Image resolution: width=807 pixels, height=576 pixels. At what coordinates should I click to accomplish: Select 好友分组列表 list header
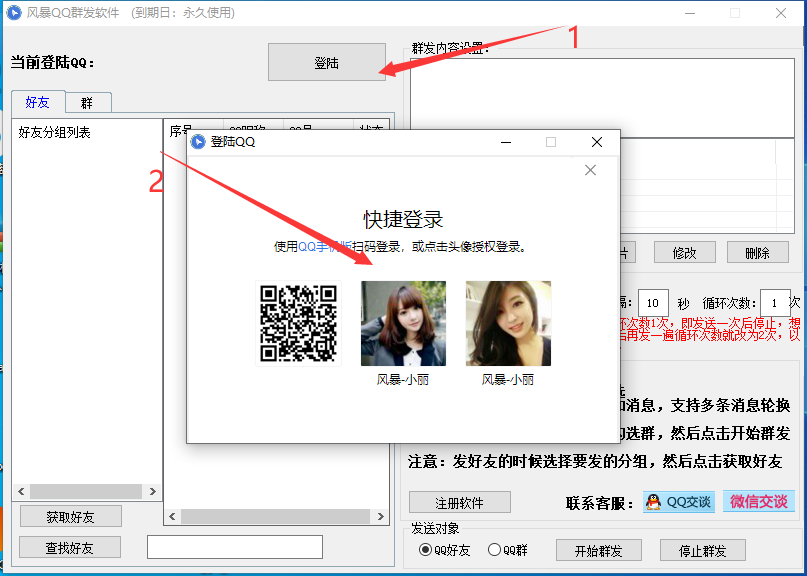[55, 133]
